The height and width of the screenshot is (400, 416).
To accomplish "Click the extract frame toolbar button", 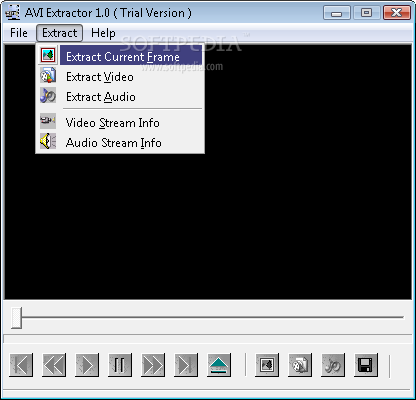I will click(x=267, y=365).
